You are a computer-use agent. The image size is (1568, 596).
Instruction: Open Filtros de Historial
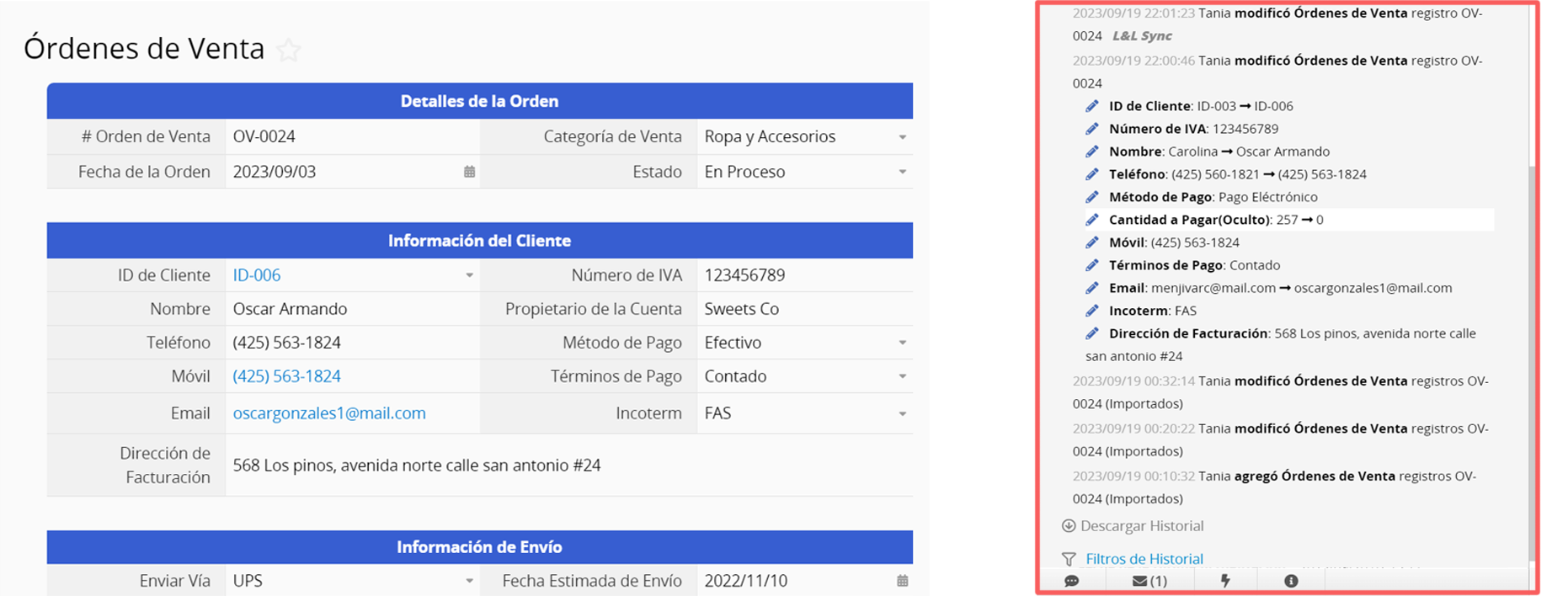[1144, 559]
